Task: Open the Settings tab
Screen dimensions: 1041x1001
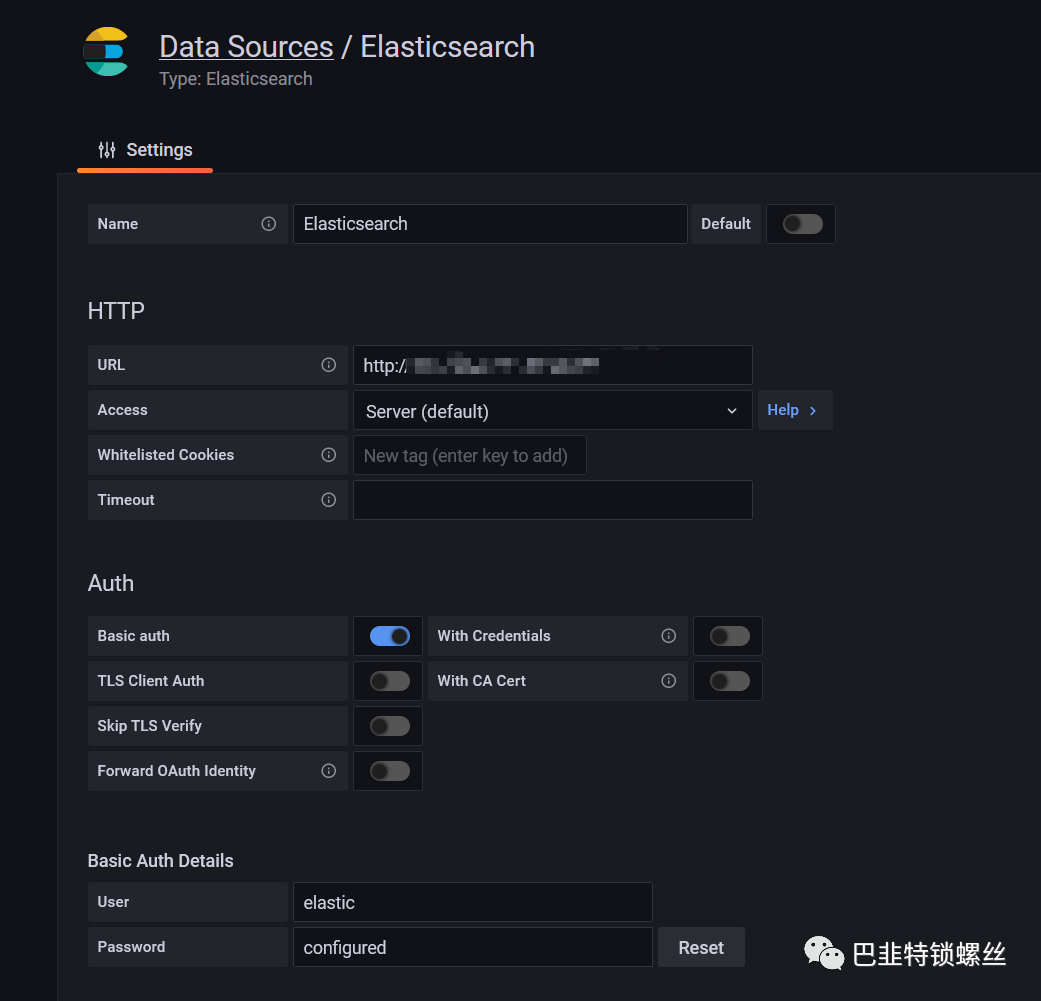Action: point(145,150)
